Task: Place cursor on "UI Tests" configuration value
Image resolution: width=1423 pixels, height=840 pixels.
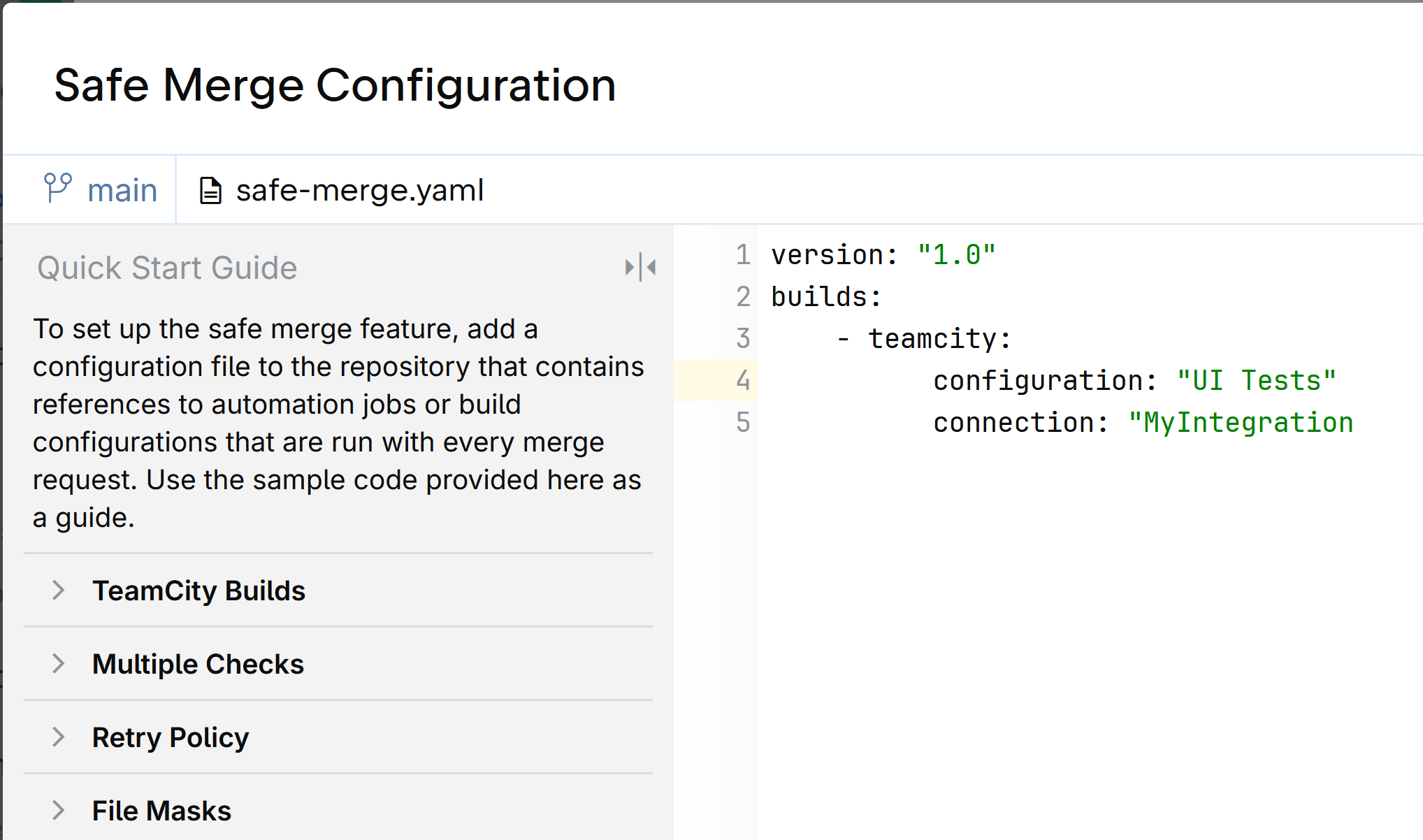Action: tap(1256, 381)
